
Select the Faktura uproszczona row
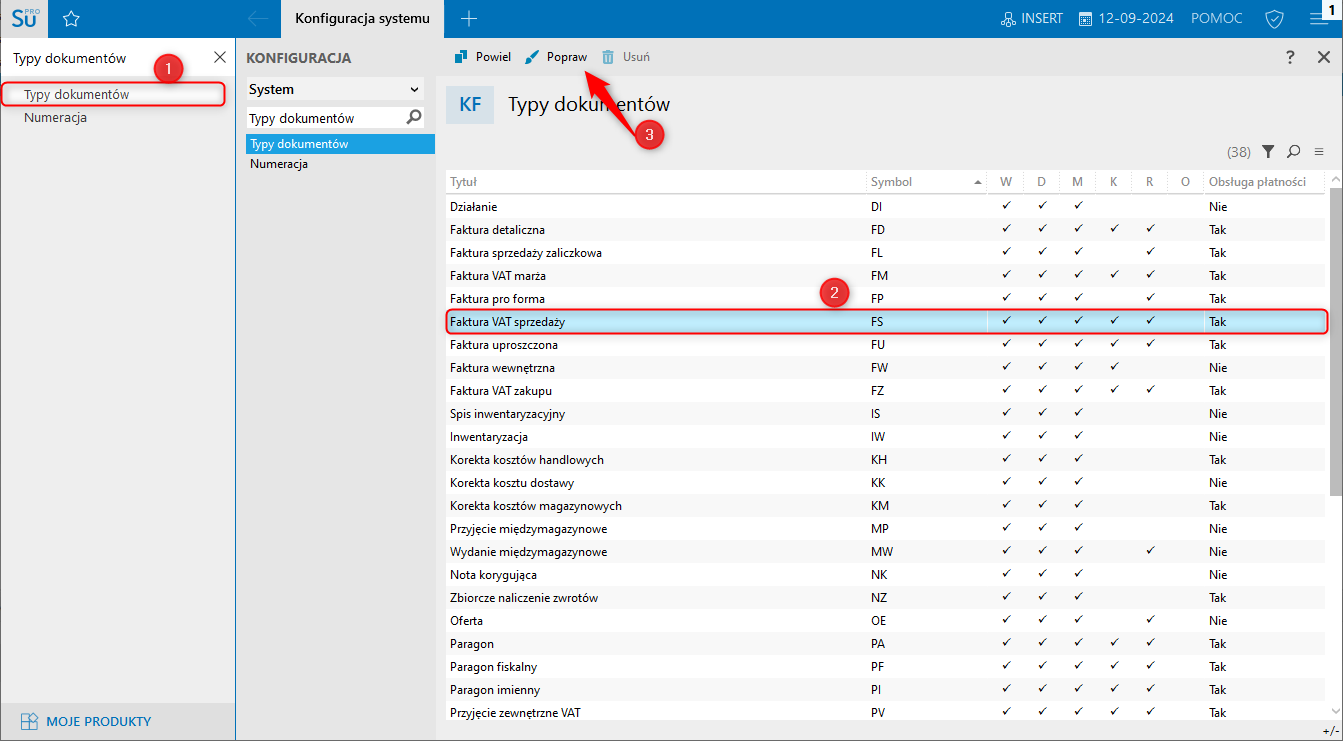pos(886,345)
